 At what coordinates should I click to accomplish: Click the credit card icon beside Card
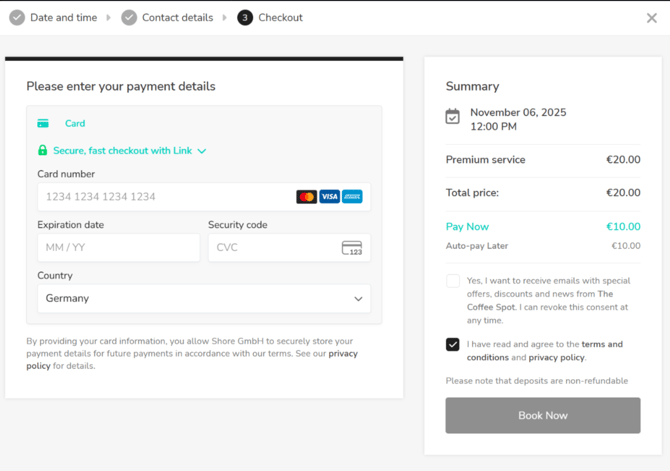click(43, 124)
